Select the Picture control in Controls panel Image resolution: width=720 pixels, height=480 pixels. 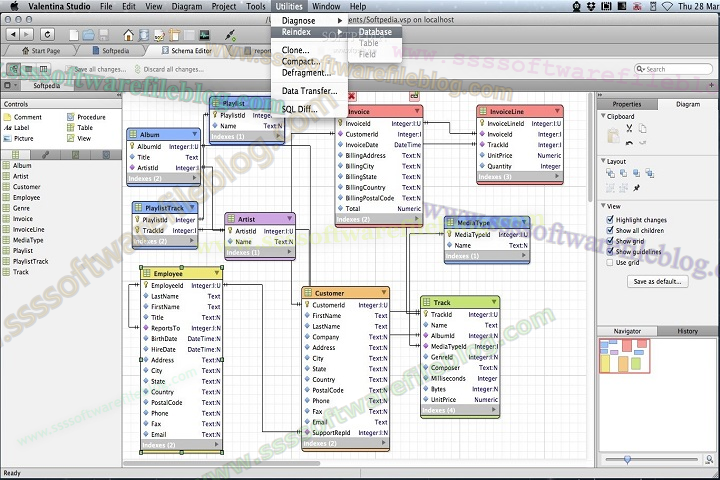tap(18, 138)
